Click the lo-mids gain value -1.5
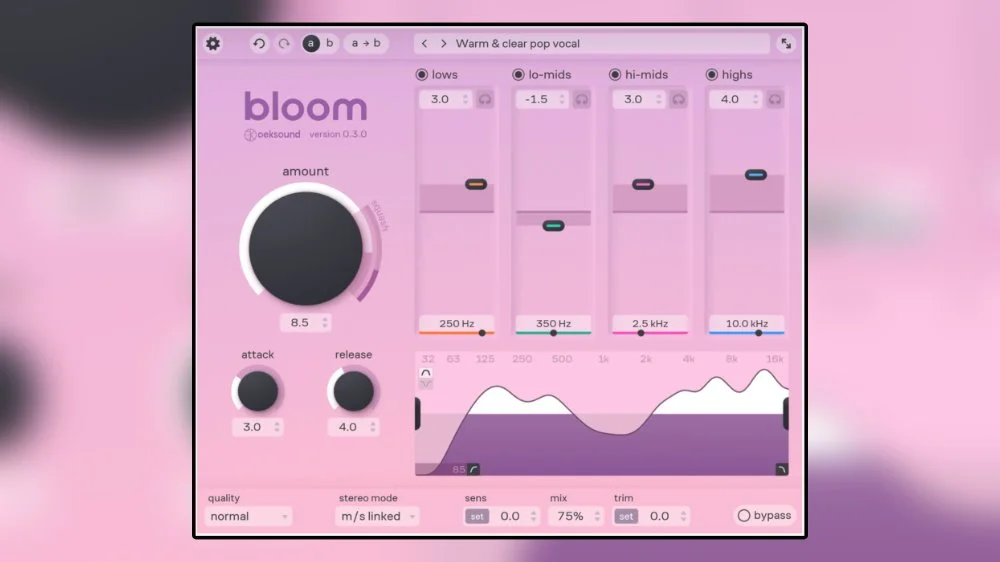 pyautogui.click(x=536, y=100)
